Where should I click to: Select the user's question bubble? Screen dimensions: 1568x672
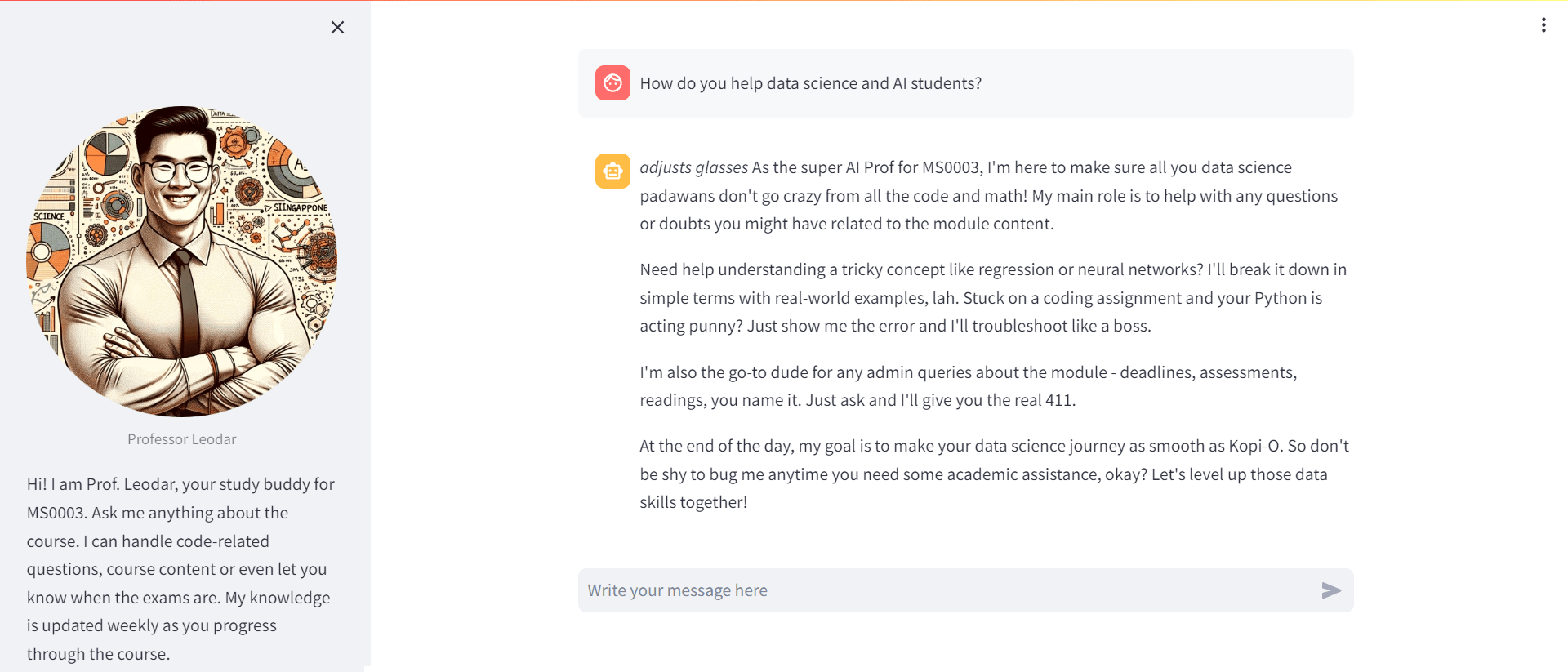[x=964, y=82]
